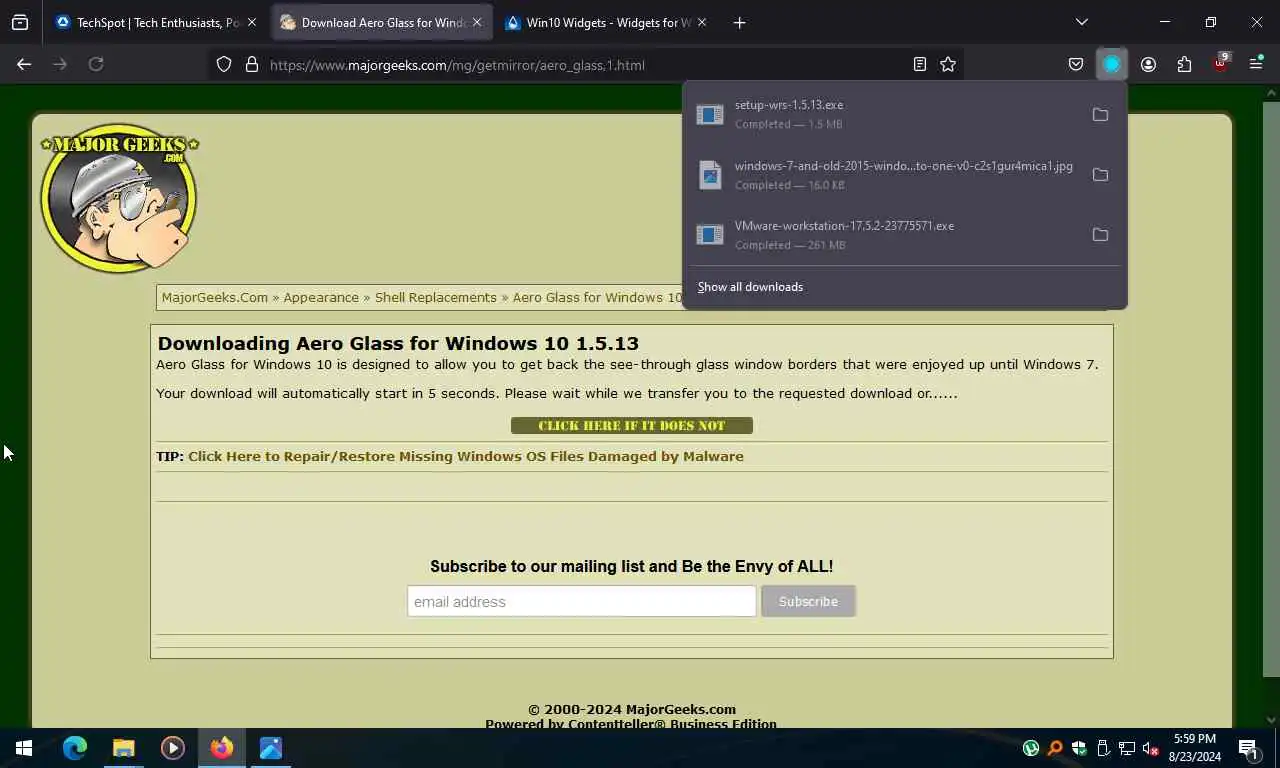This screenshot has height=768, width=1280.
Task: Click the MajorGeeks logo image
Action: point(119,198)
